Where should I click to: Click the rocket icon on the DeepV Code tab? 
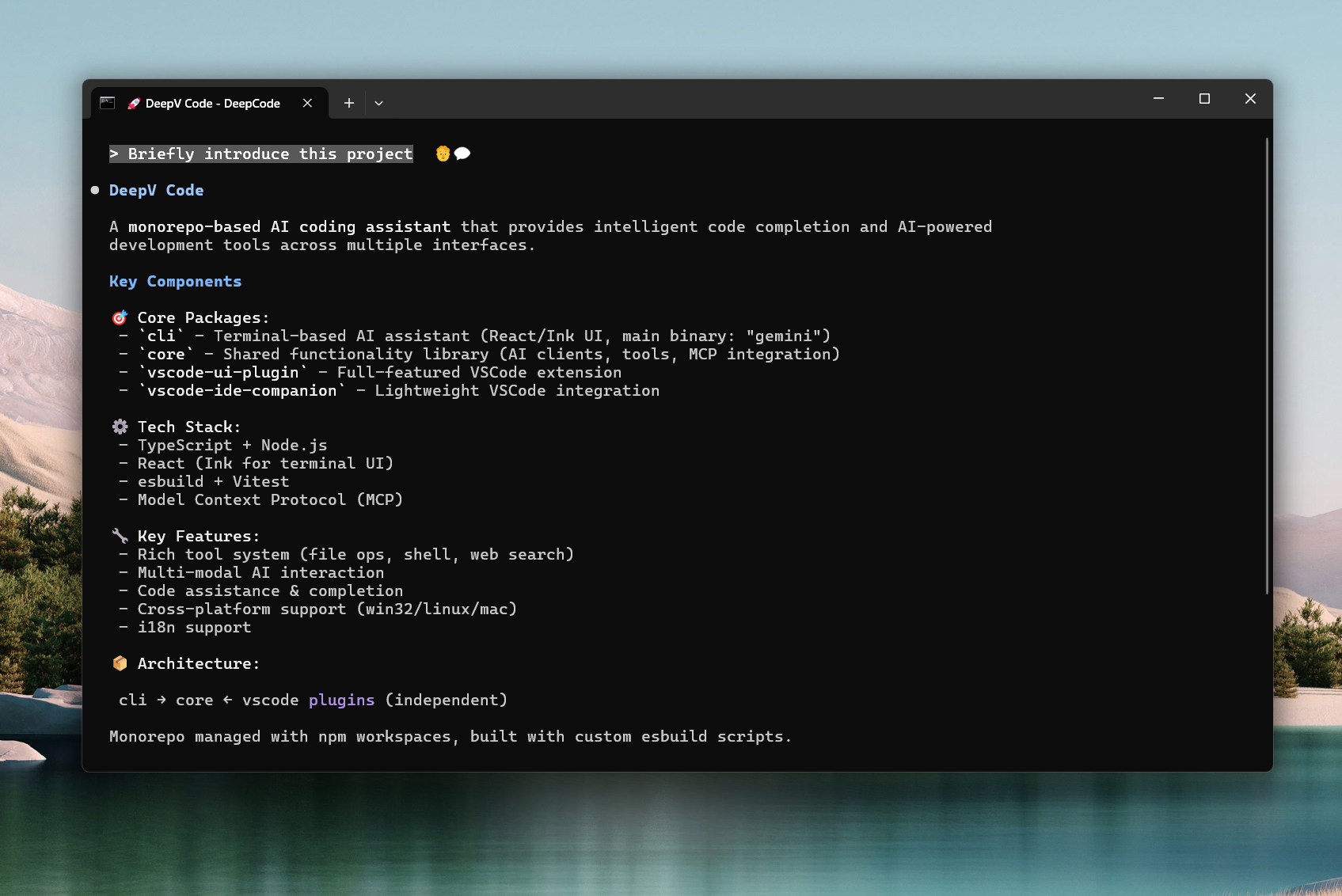tap(133, 103)
